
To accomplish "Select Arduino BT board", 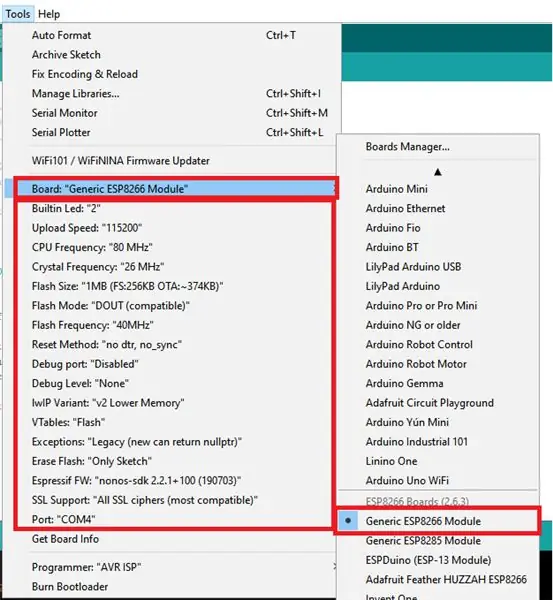I will [x=438, y=248].
